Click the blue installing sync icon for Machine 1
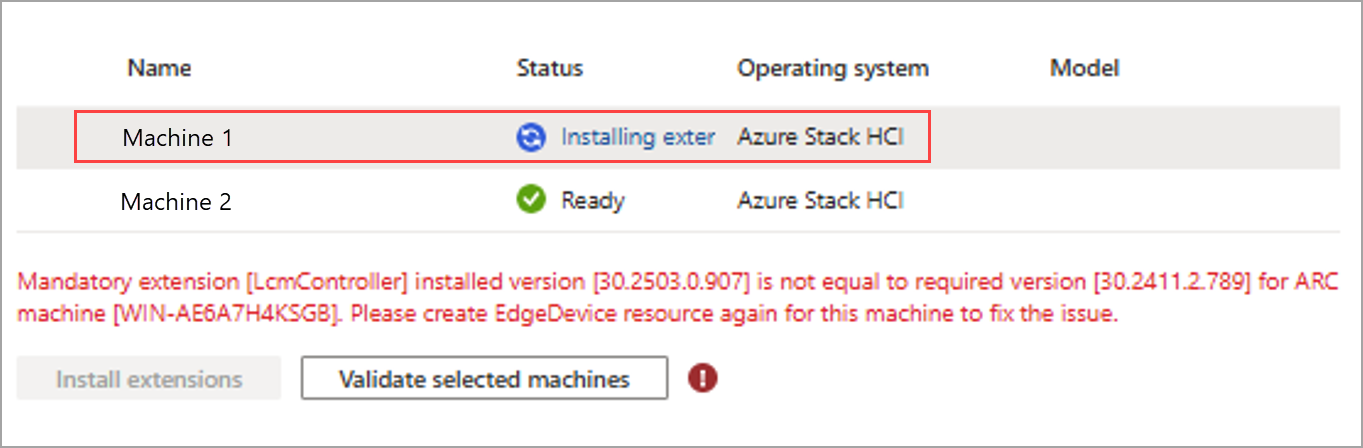This screenshot has width=1363, height=448. pos(531,138)
